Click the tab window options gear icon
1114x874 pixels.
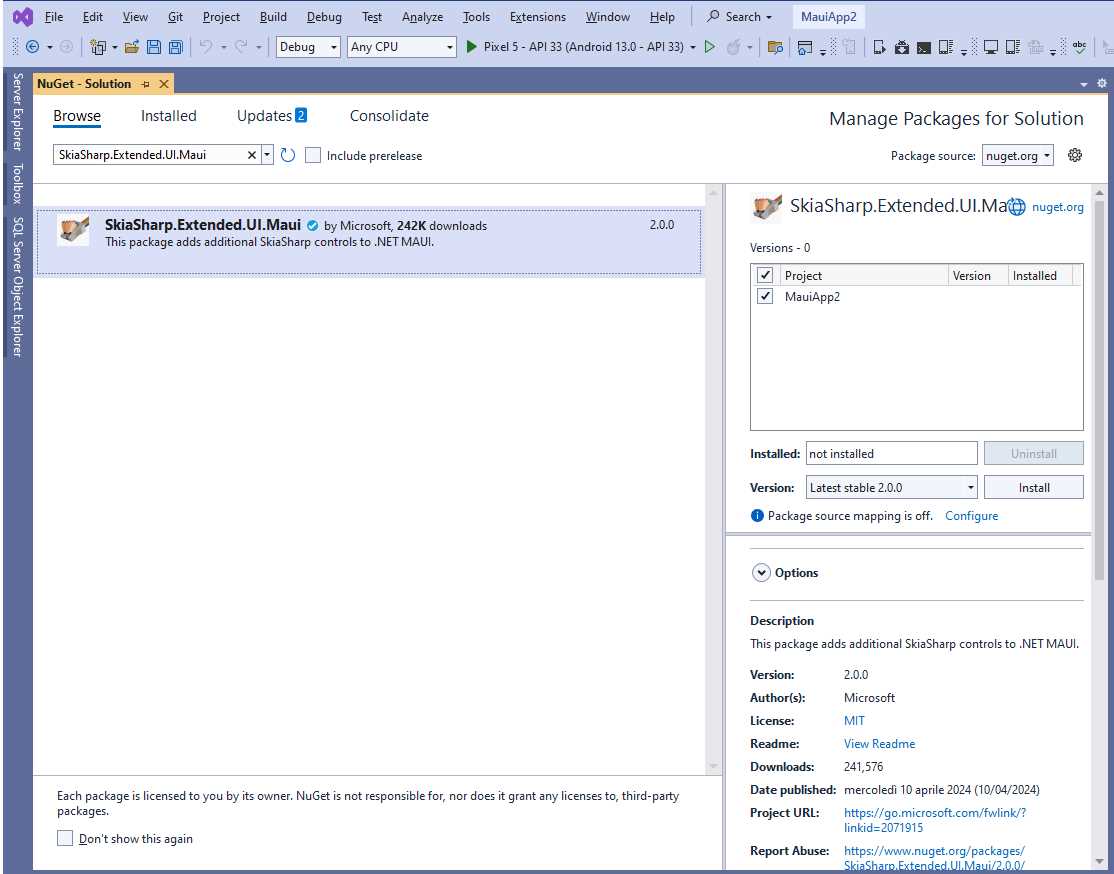tap(1101, 83)
